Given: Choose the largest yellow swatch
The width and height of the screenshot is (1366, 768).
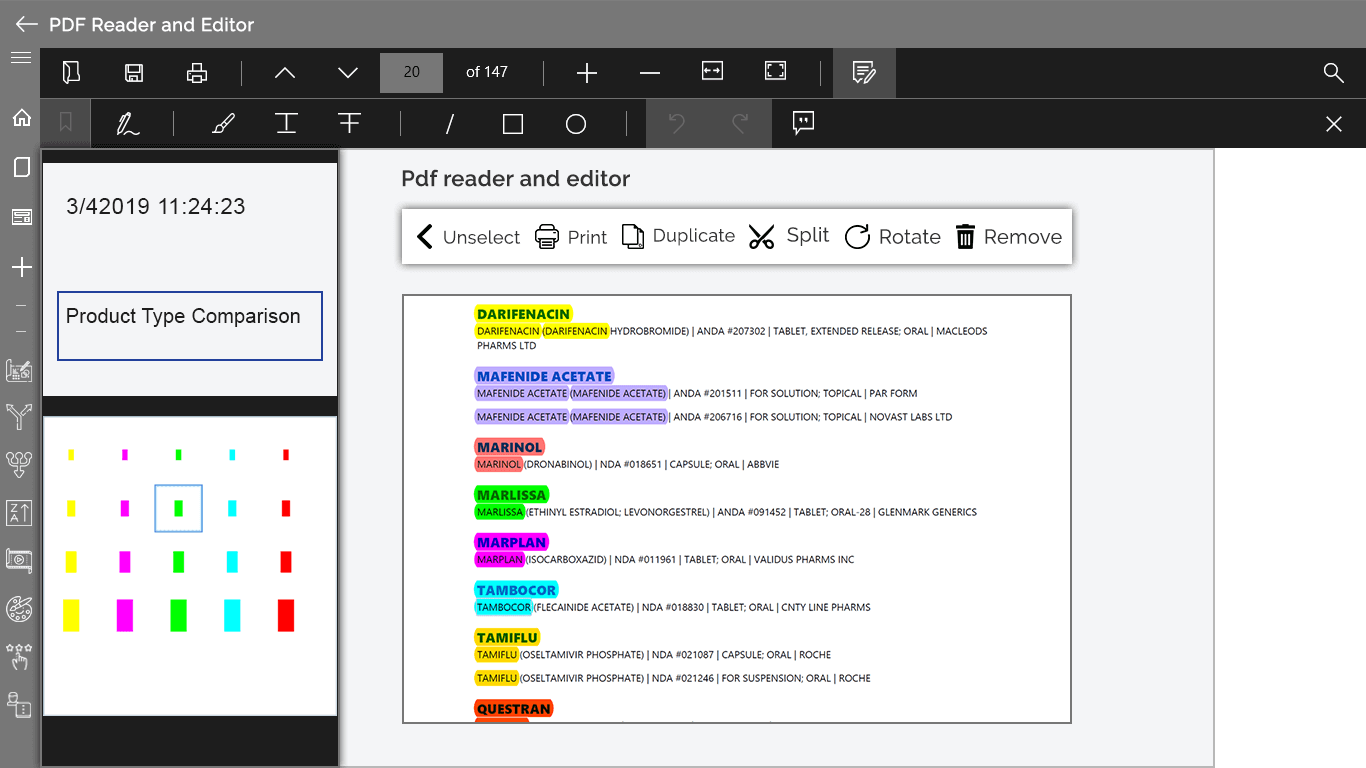Looking at the screenshot, I should (71, 615).
